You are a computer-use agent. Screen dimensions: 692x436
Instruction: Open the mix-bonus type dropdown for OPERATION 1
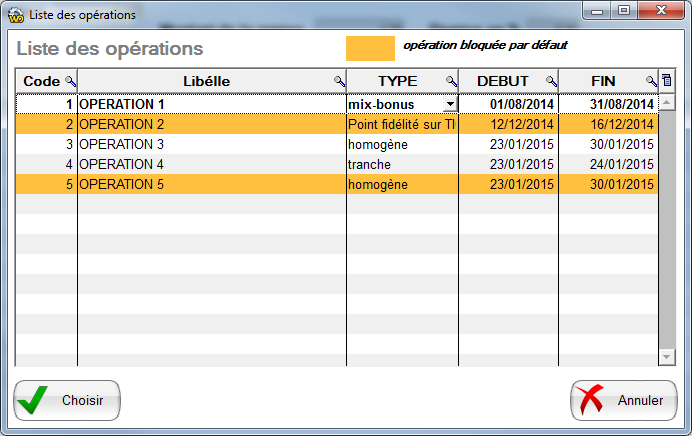tap(450, 104)
